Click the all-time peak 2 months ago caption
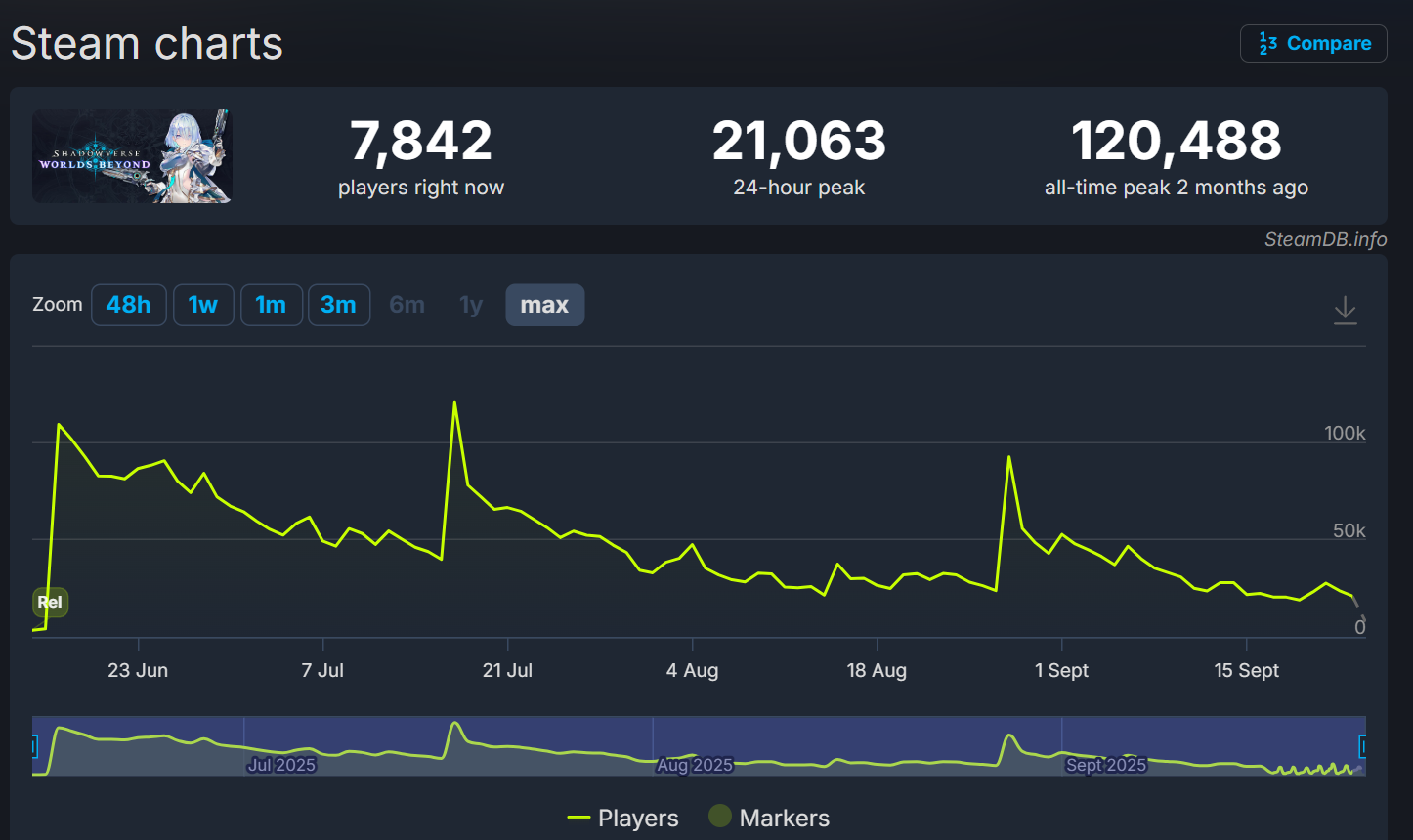1413x840 pixels. coord(1177,188)
